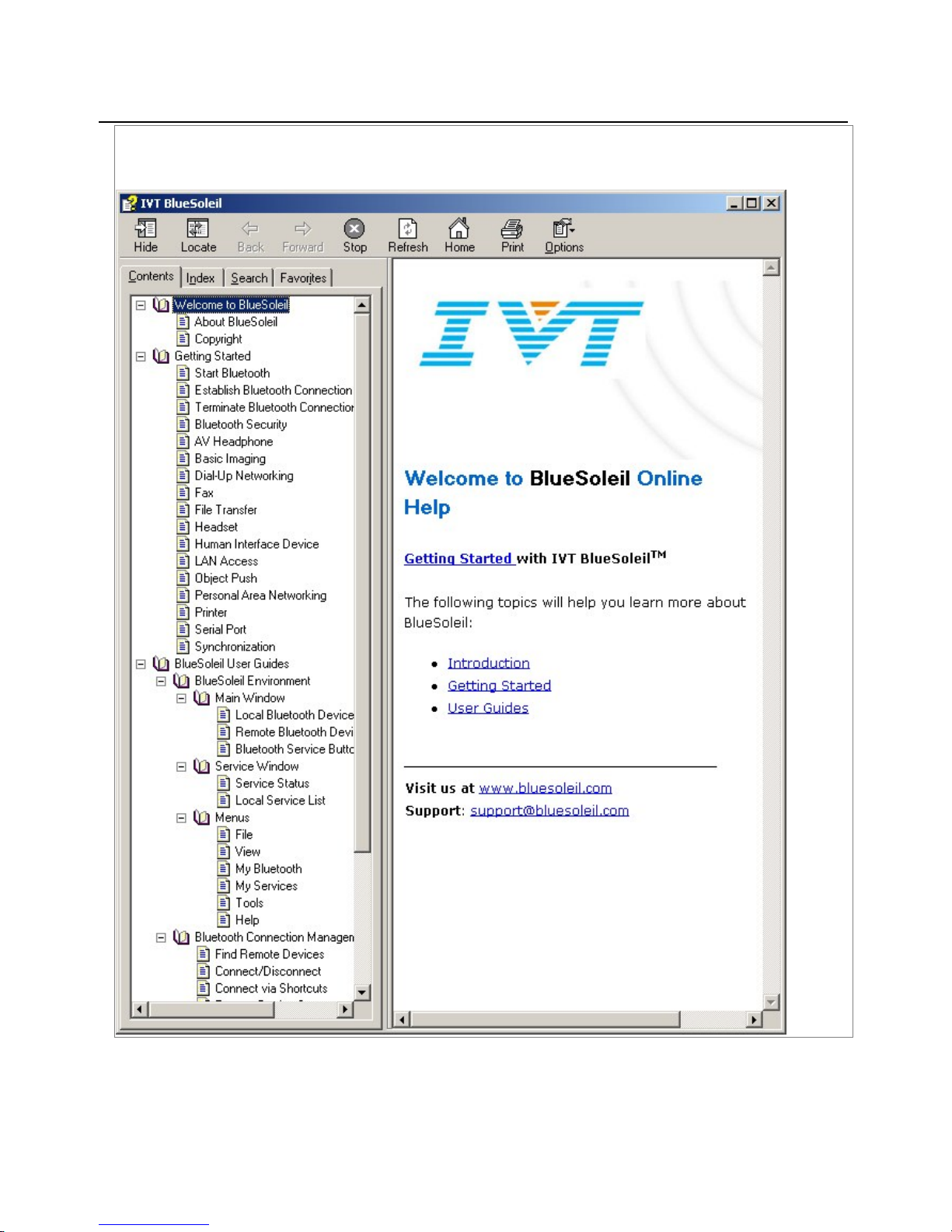This screenshot has height=1232, width=952.
Task: Click the IVT BlueSoleil title bar icon
Action: [129, 204]
